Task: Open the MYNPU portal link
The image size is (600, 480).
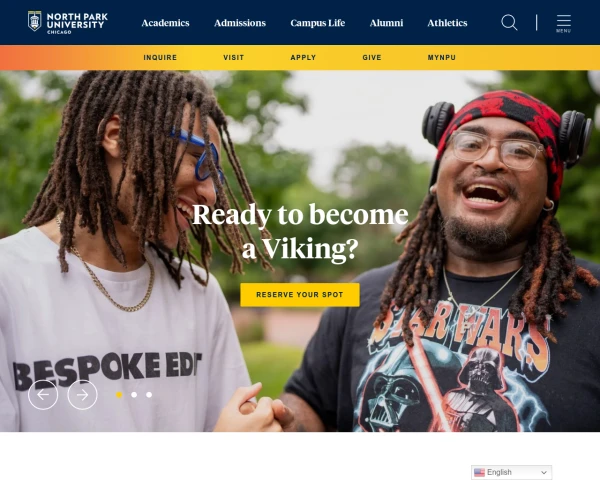Action: (x=442, y=57)
